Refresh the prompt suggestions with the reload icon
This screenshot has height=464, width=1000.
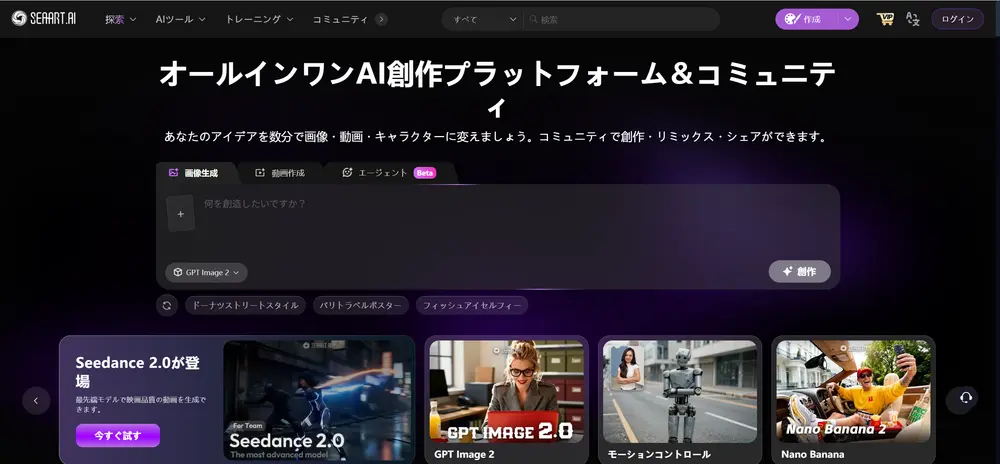point(166,305)
